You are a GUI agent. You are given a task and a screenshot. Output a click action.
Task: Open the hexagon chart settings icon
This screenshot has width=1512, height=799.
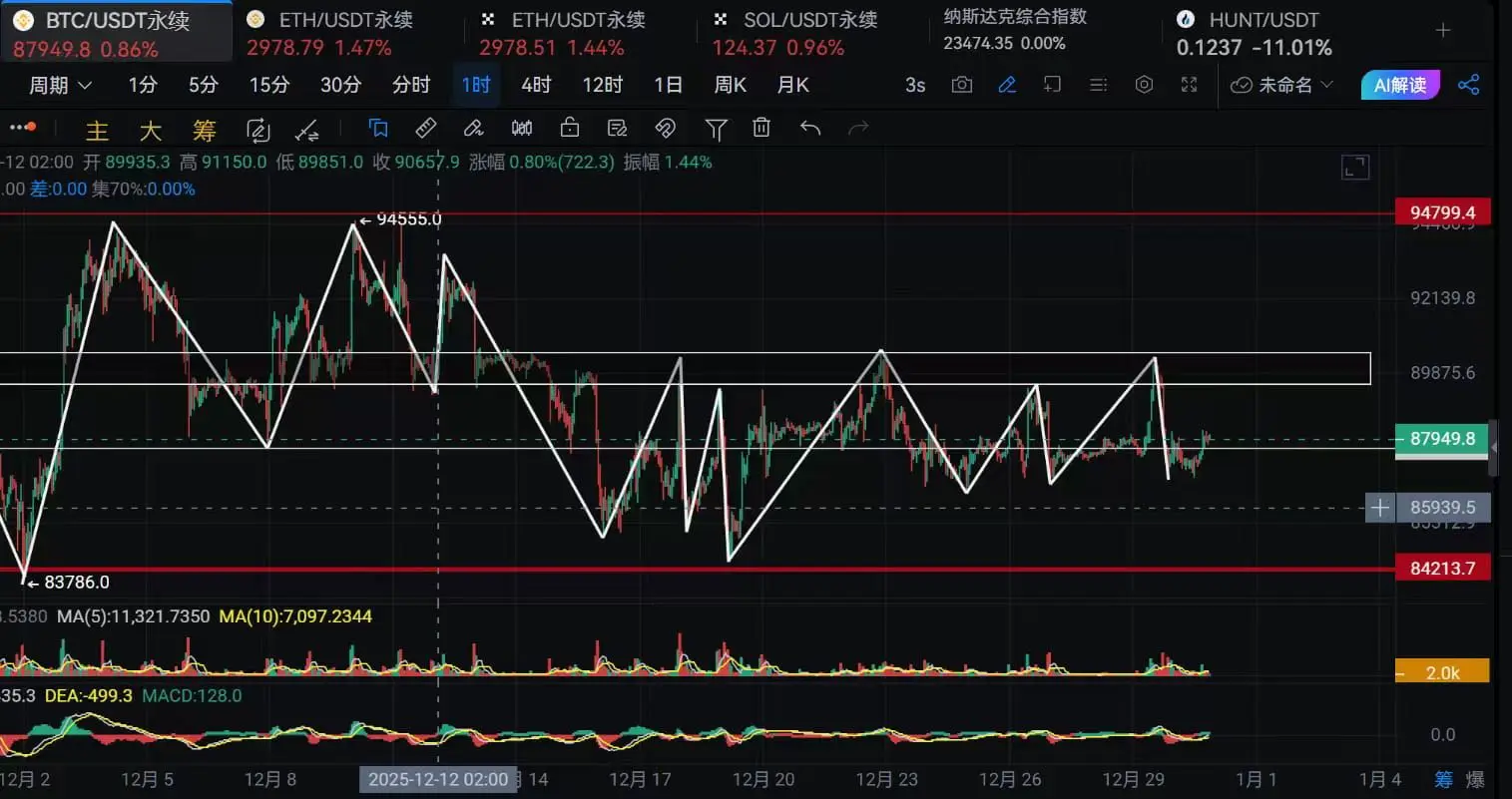1144,85
